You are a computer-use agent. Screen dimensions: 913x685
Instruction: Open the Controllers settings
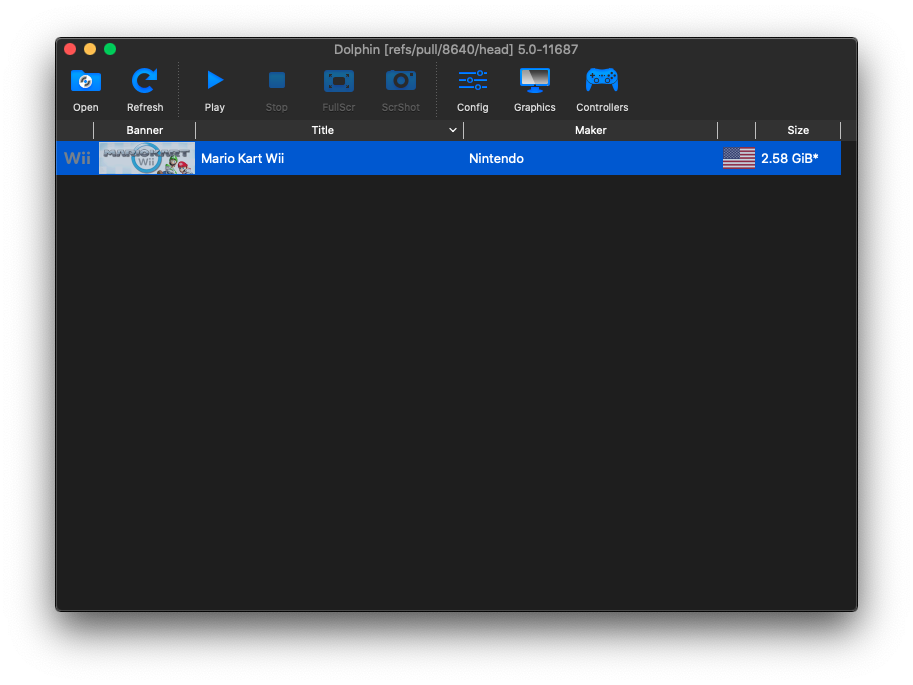point(602,90)
